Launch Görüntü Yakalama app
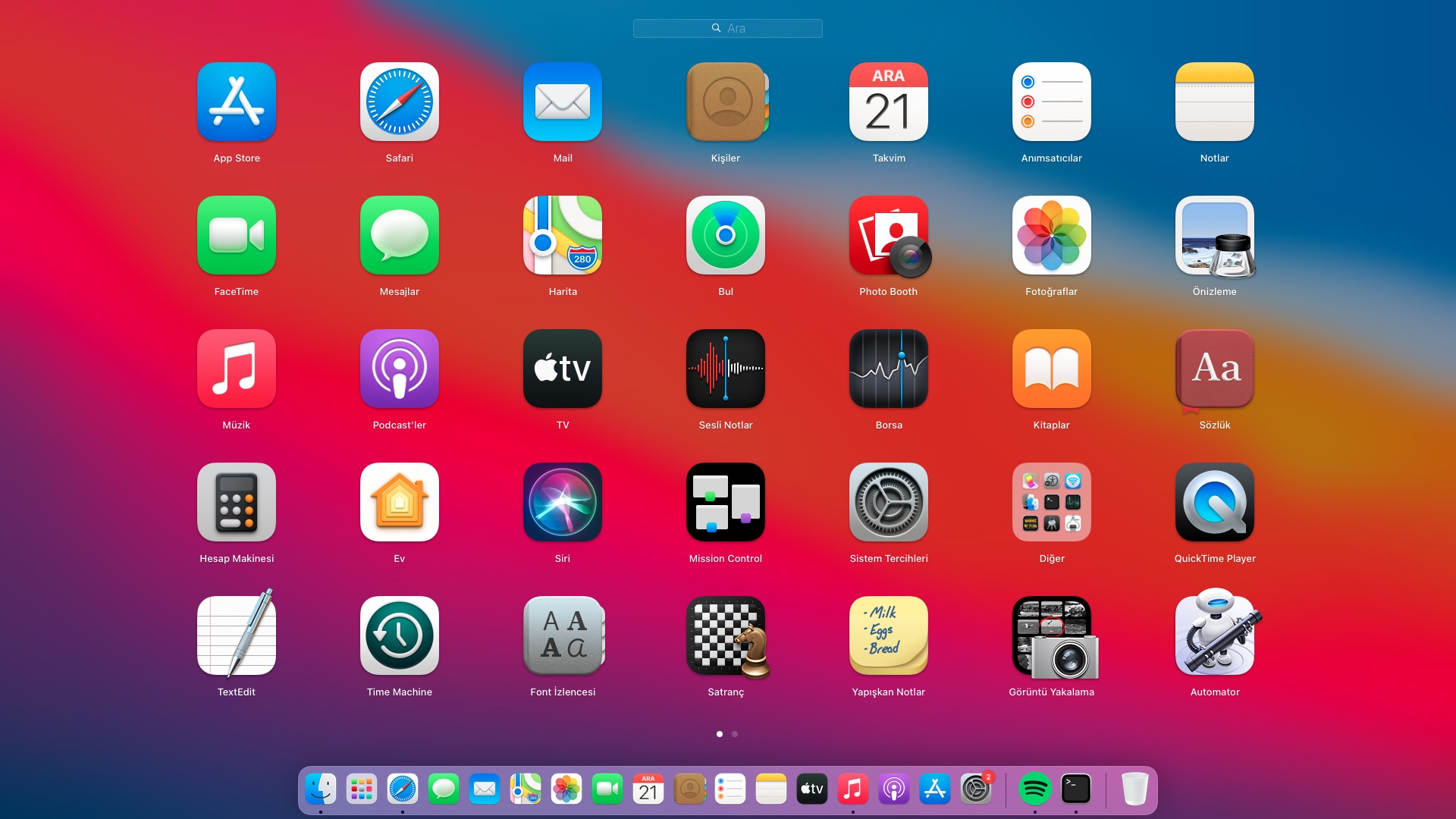Screen dimensions: 1456x819 [1051, 636]
